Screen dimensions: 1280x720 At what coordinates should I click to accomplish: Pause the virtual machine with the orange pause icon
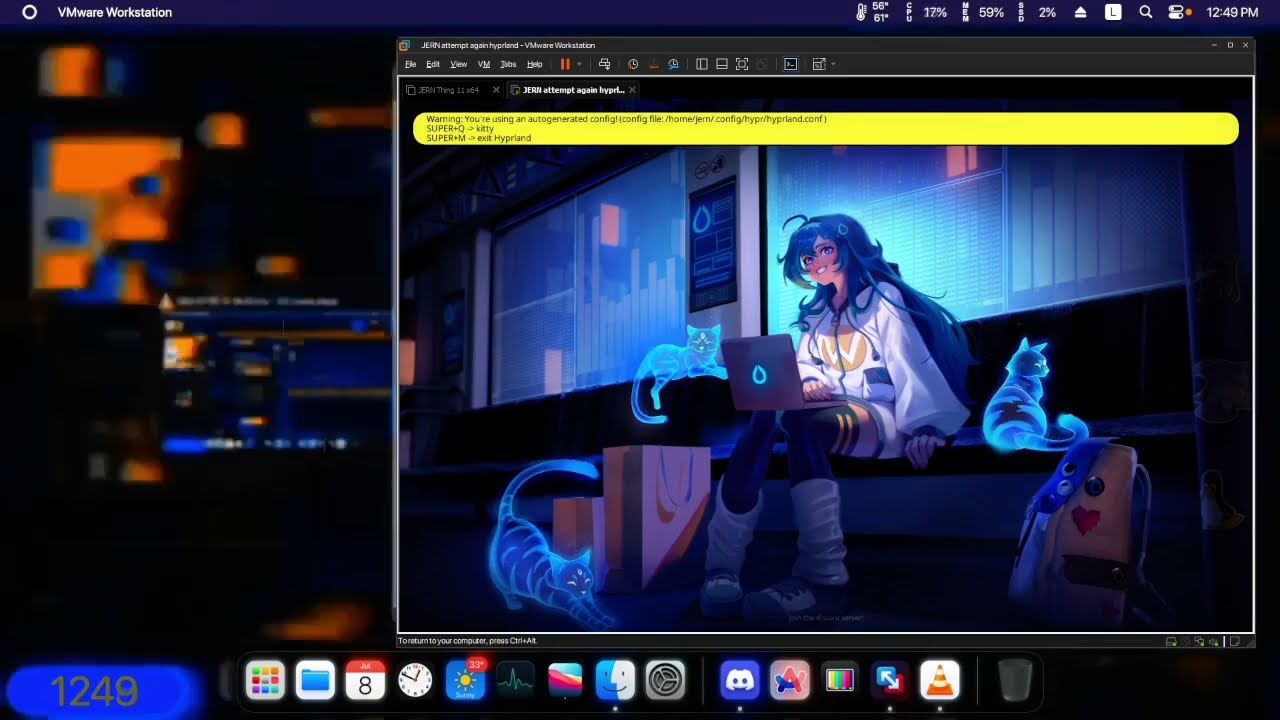pos(565,64)
